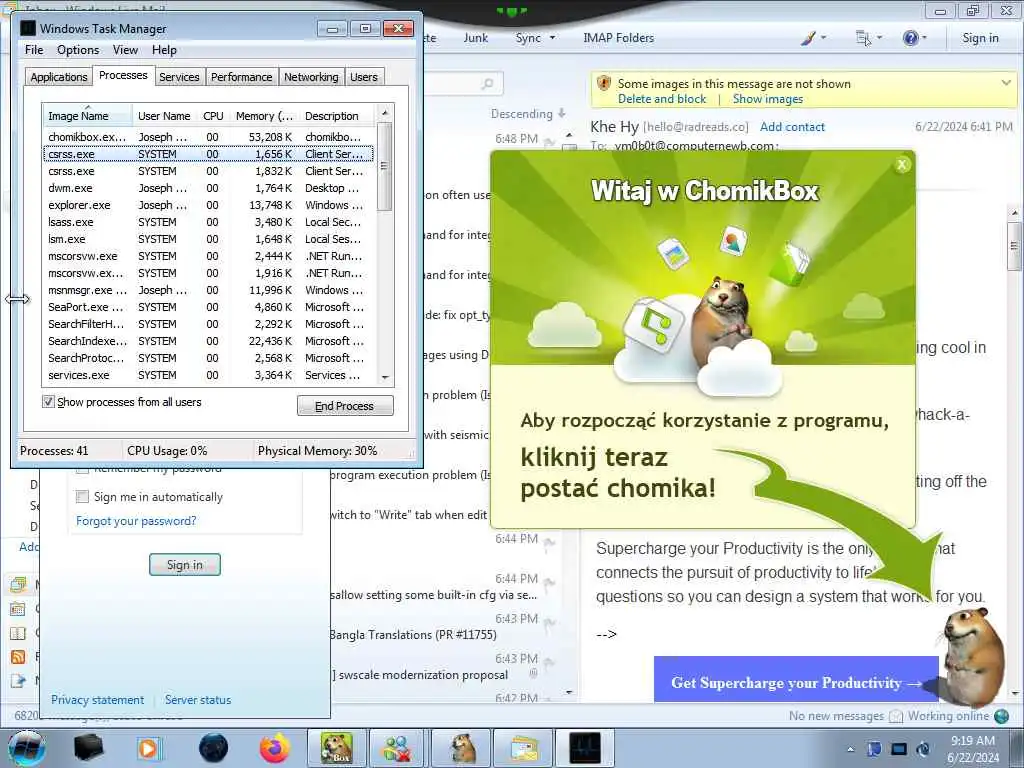This screenshot has height=768, width=1024.
Task: Show hidden tray icons arrow
Action: (x=850, y=749)
